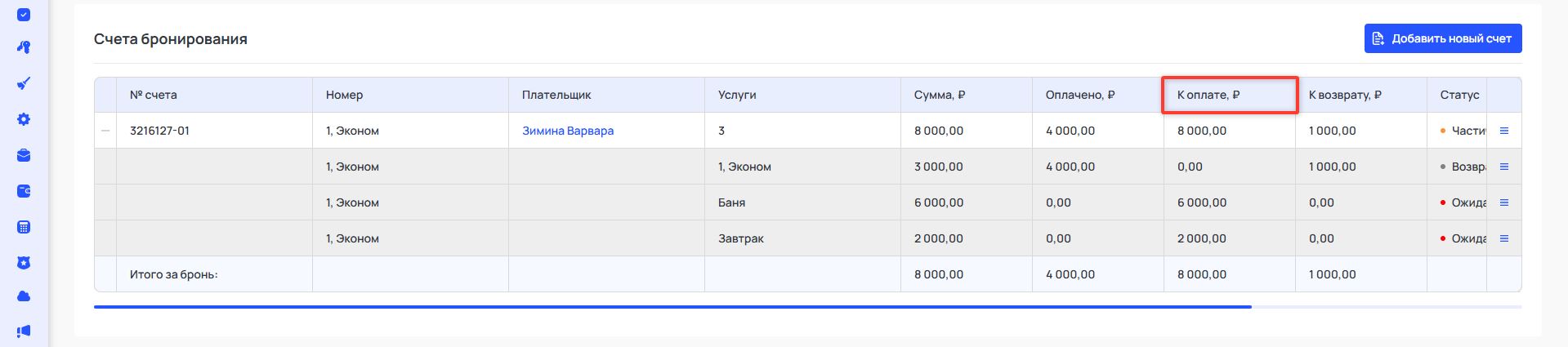Image resolution: width=1568 pixels, height=347 pixels.
Task: Click the star badge icon in the sidebar
Action: pyautogui.click(x=24, y=263)
